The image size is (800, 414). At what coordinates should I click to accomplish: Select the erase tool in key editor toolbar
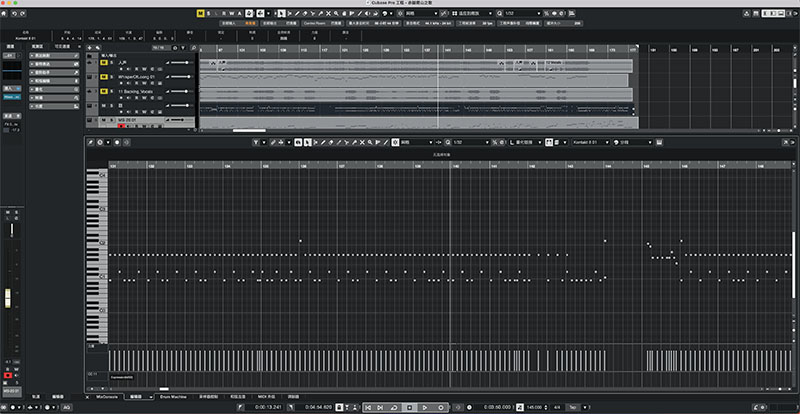pyautogui.click(x=331, y=142)
